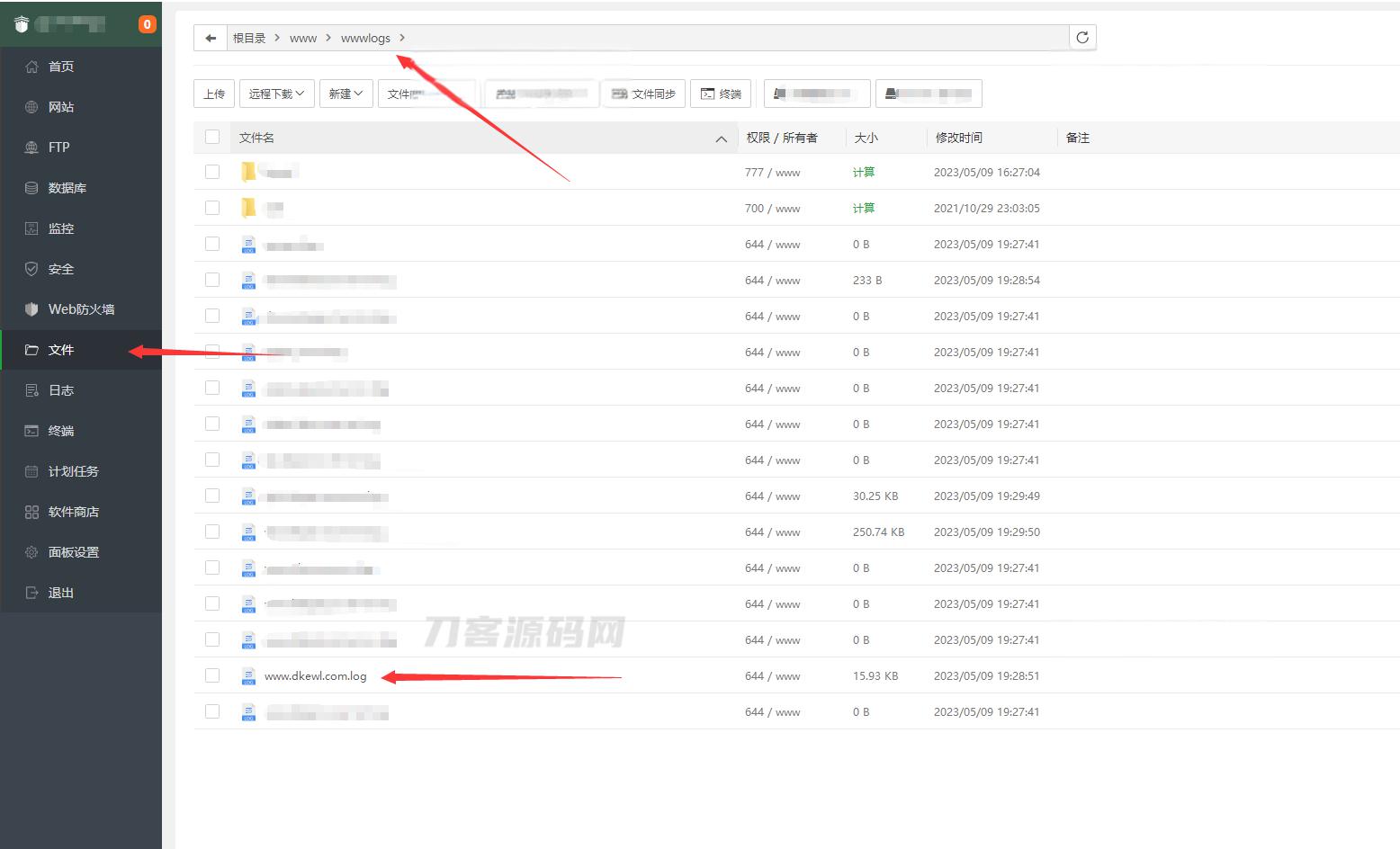Click the date 2021/10/29 23:03:05
This screenshot has width=1400, height=849.
(987, 208)
